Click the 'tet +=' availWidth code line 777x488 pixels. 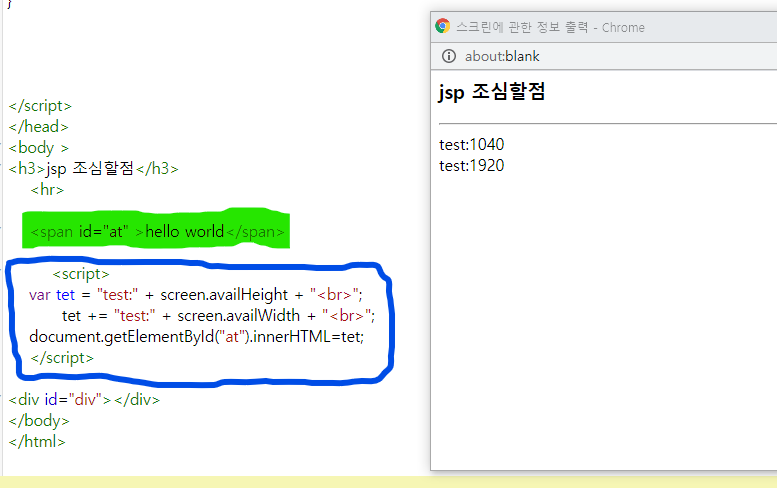[x=219, y=316]
